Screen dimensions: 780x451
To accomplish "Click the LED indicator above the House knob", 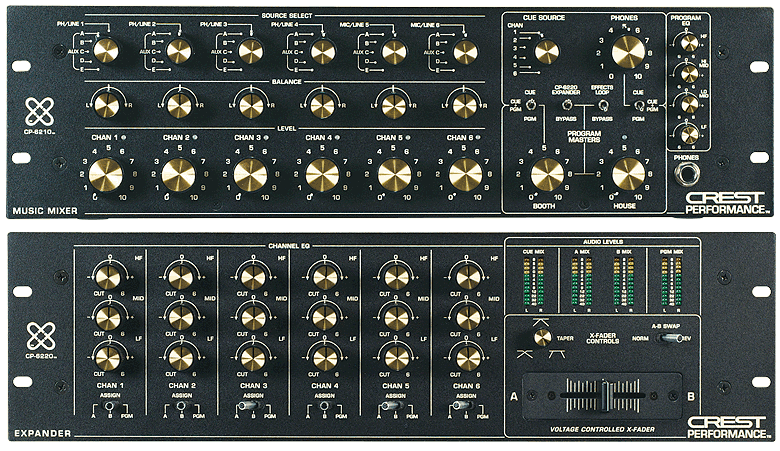I will (x=625, y=138).
